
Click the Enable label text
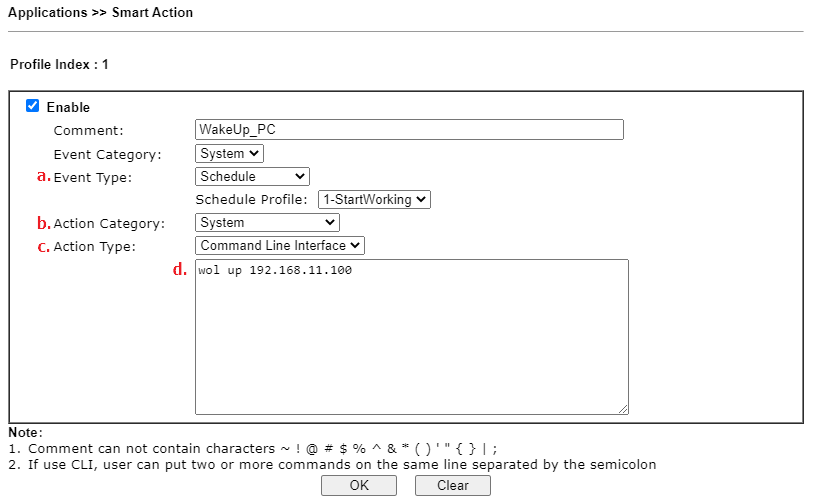pos(68,107)
